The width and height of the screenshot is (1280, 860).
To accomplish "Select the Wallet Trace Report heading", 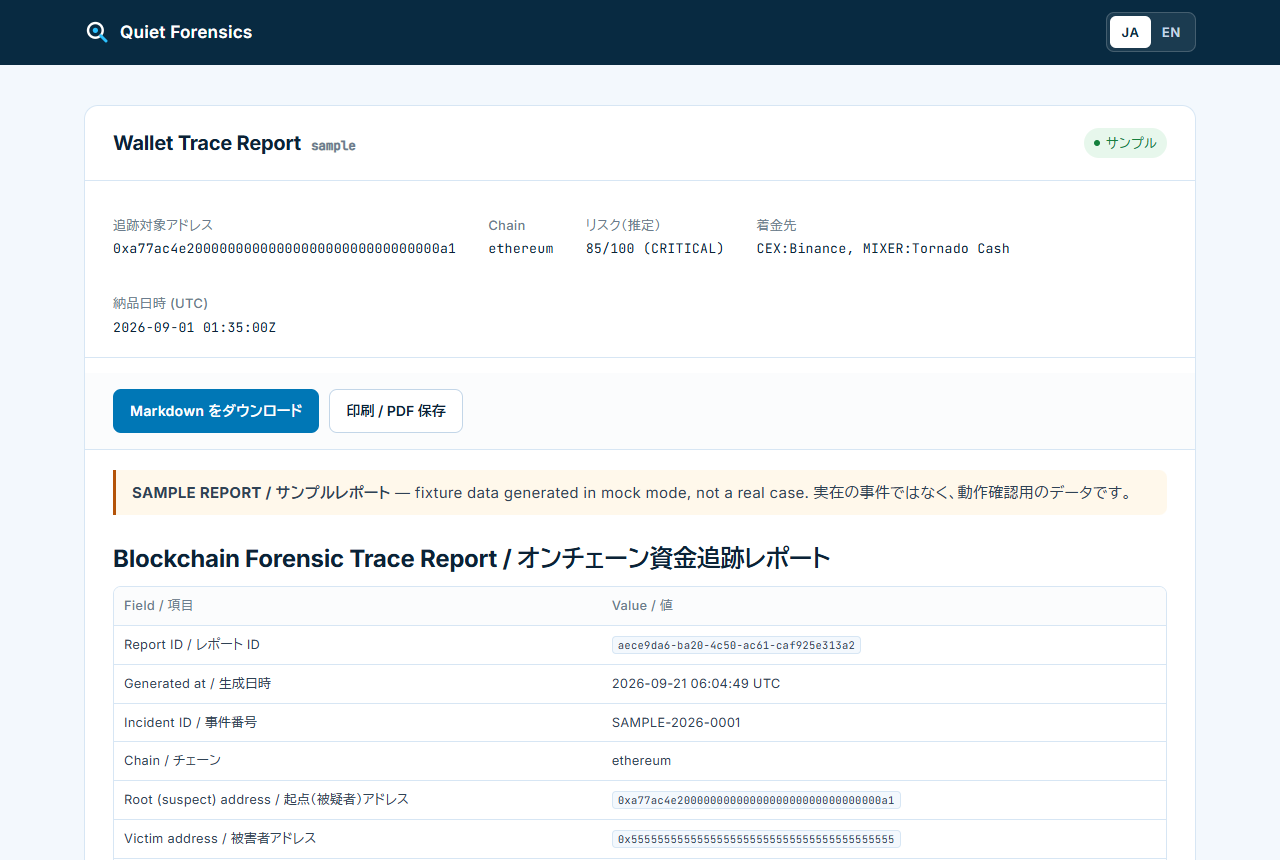I will click(x=207, y=143).
